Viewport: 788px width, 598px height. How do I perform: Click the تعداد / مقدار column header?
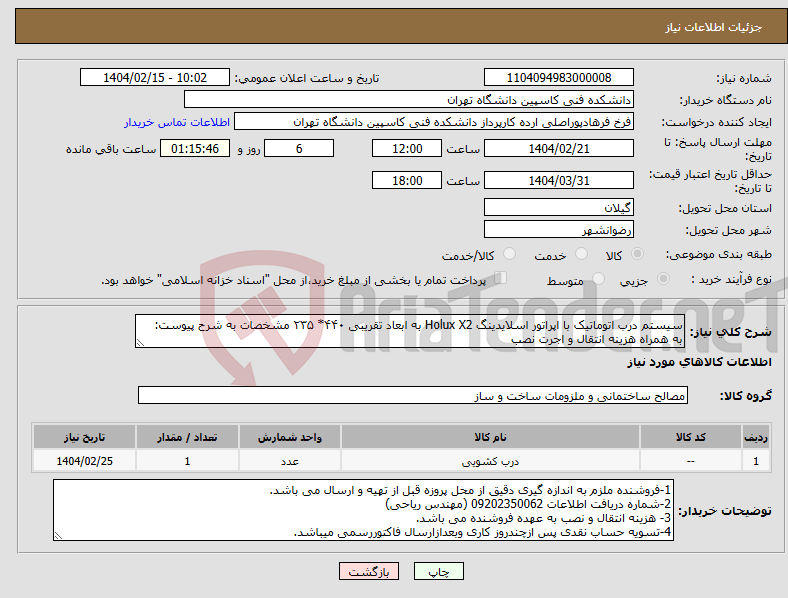tap(187, 437)
